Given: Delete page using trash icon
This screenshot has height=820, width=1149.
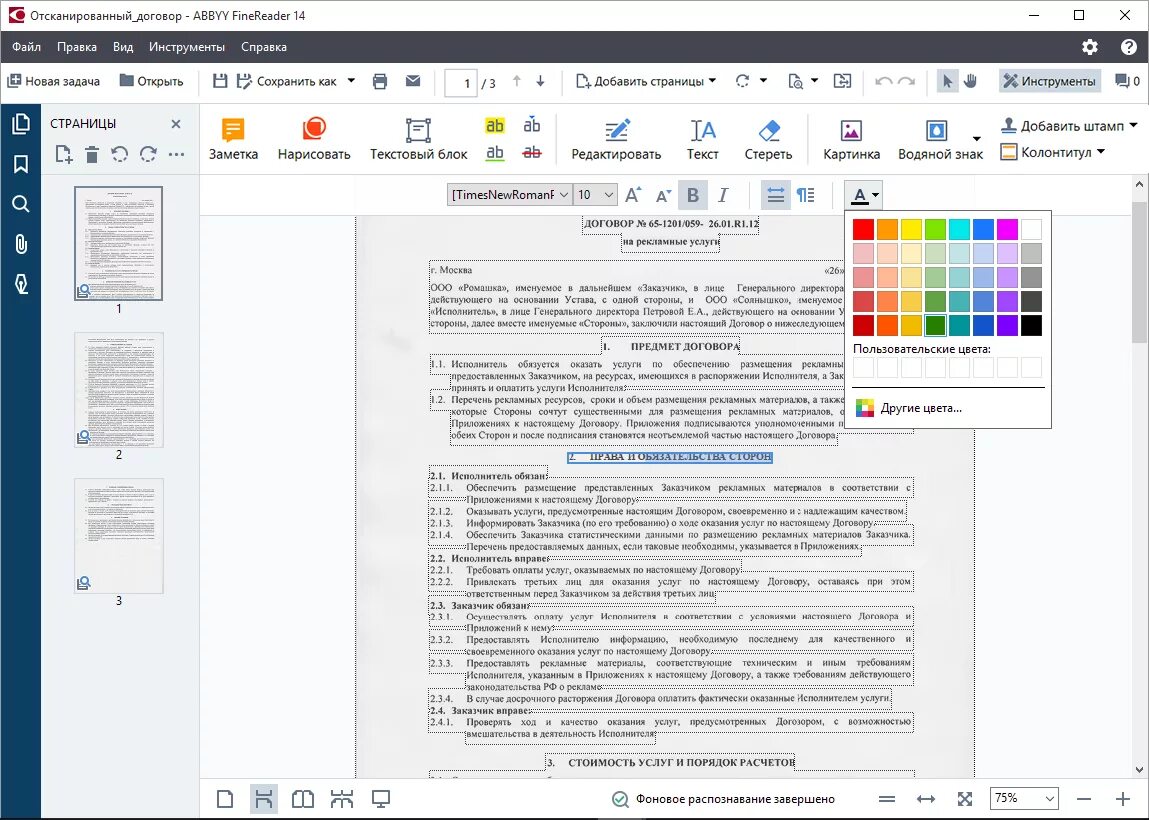Looking at the screenshot, I should point(92,155).
